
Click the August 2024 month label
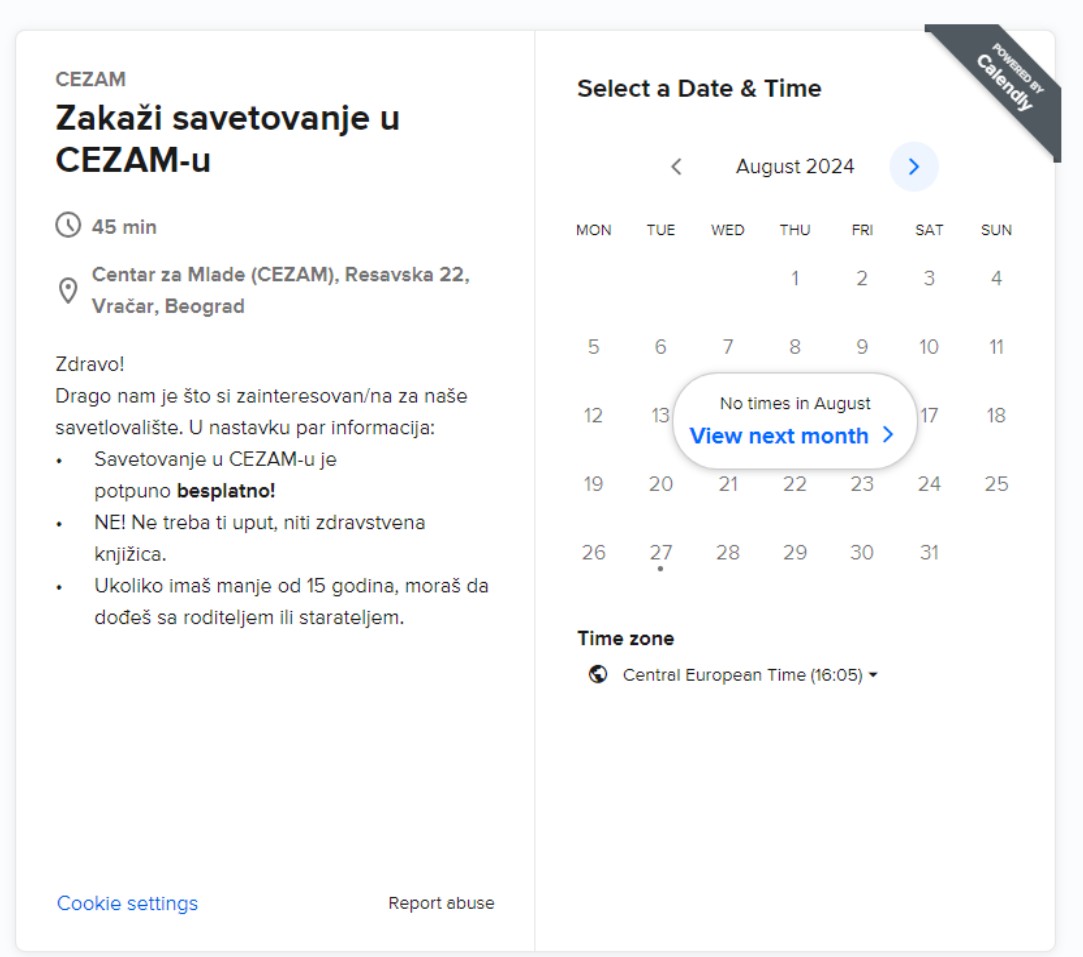794,166
